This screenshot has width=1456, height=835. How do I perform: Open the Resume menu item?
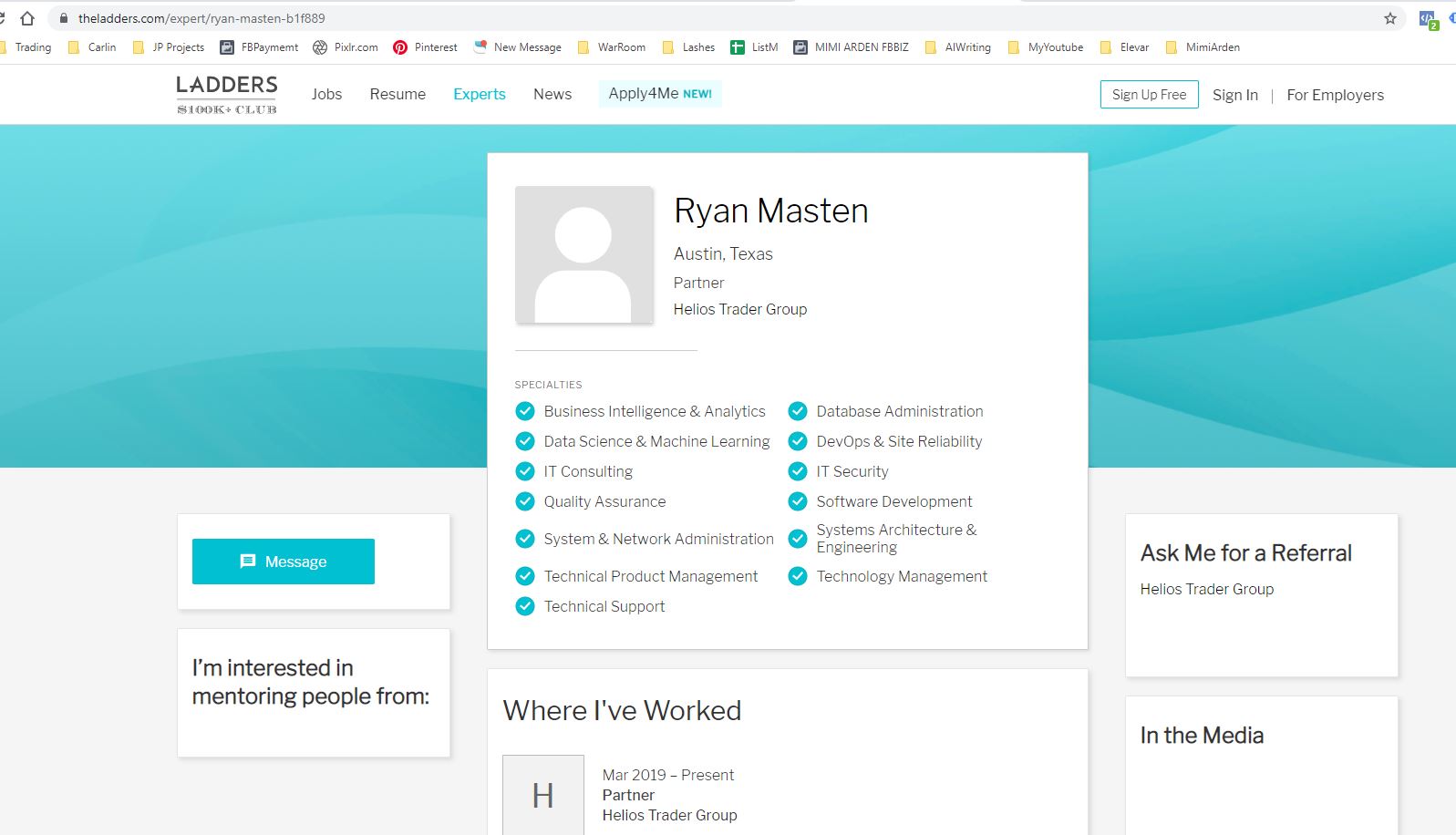398,94
